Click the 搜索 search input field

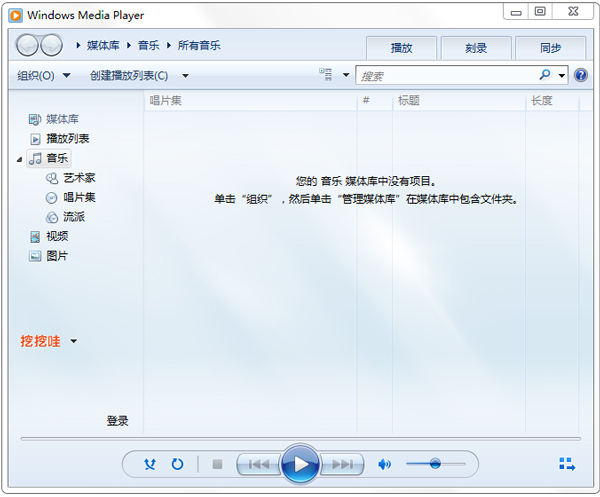[447, 75]
